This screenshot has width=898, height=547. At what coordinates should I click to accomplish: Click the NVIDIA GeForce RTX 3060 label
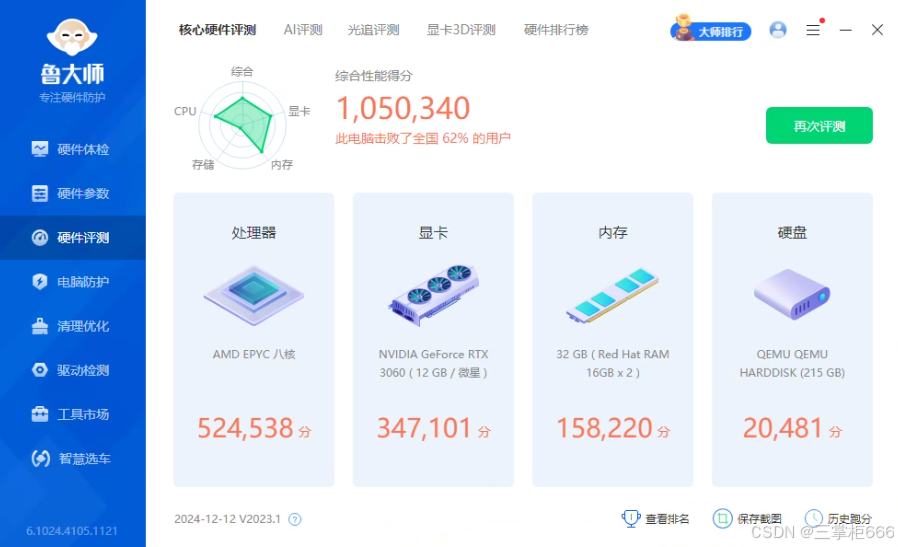(434, 363)
